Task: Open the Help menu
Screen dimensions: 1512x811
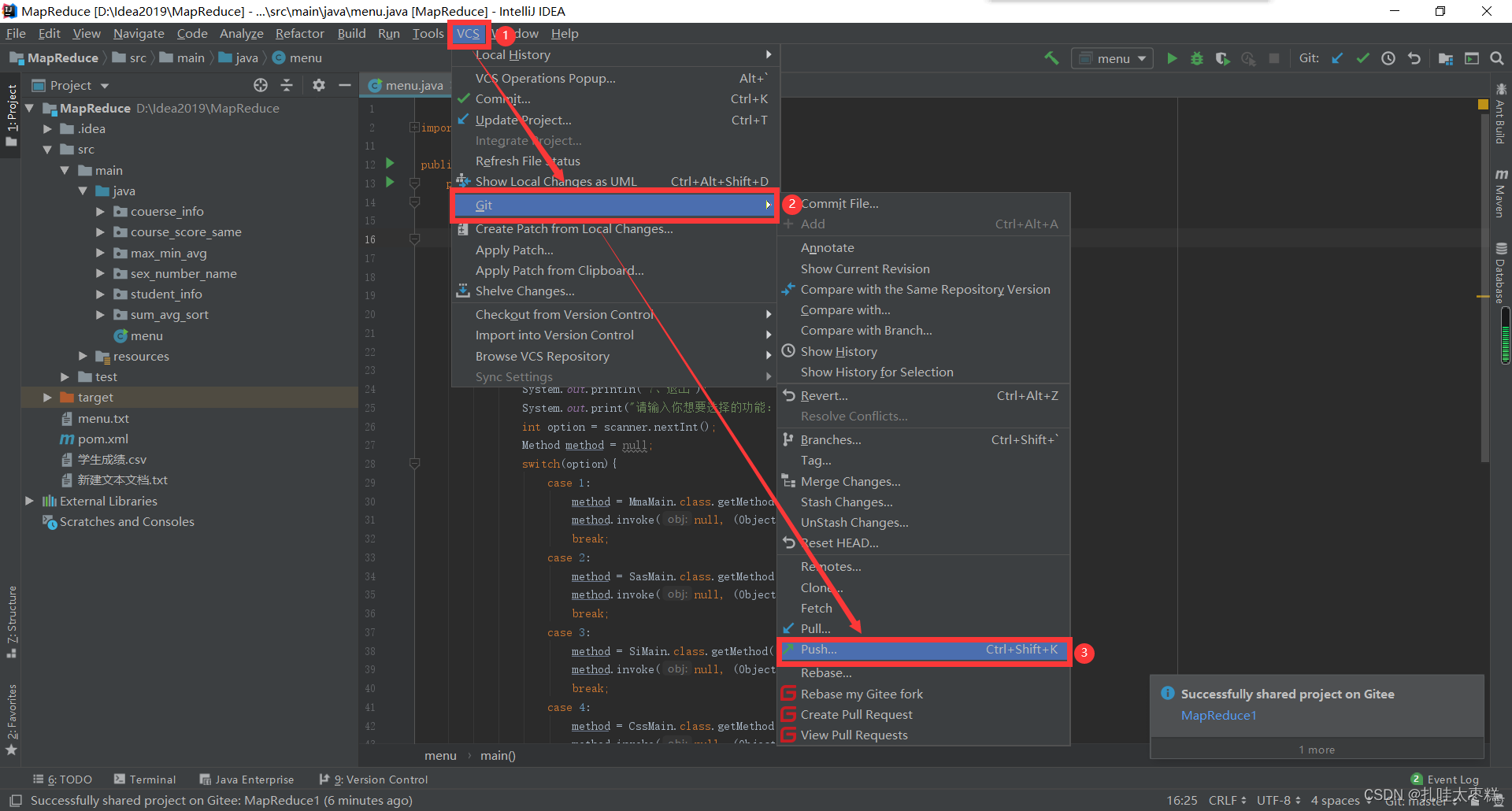Action: [x=565, y=33]
